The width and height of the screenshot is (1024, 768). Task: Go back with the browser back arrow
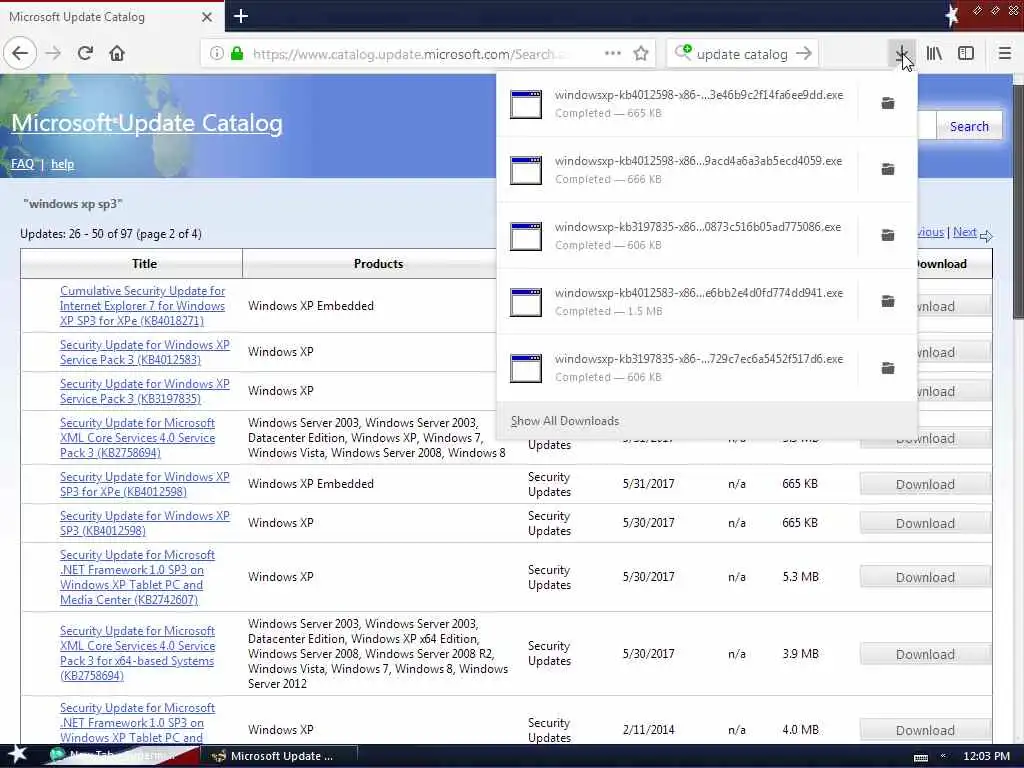pyautogui.click(x=20, y=54)
